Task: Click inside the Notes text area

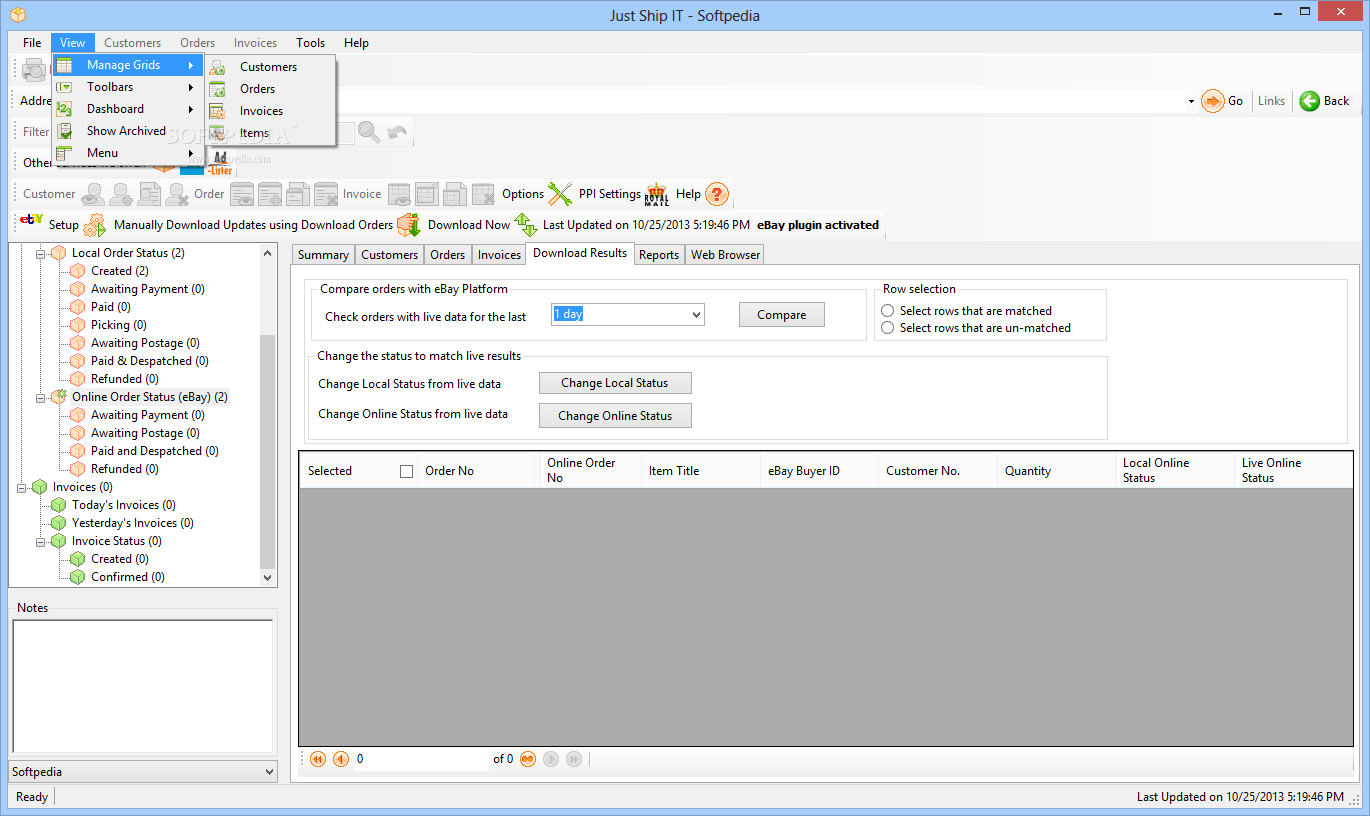Action: 142,686
